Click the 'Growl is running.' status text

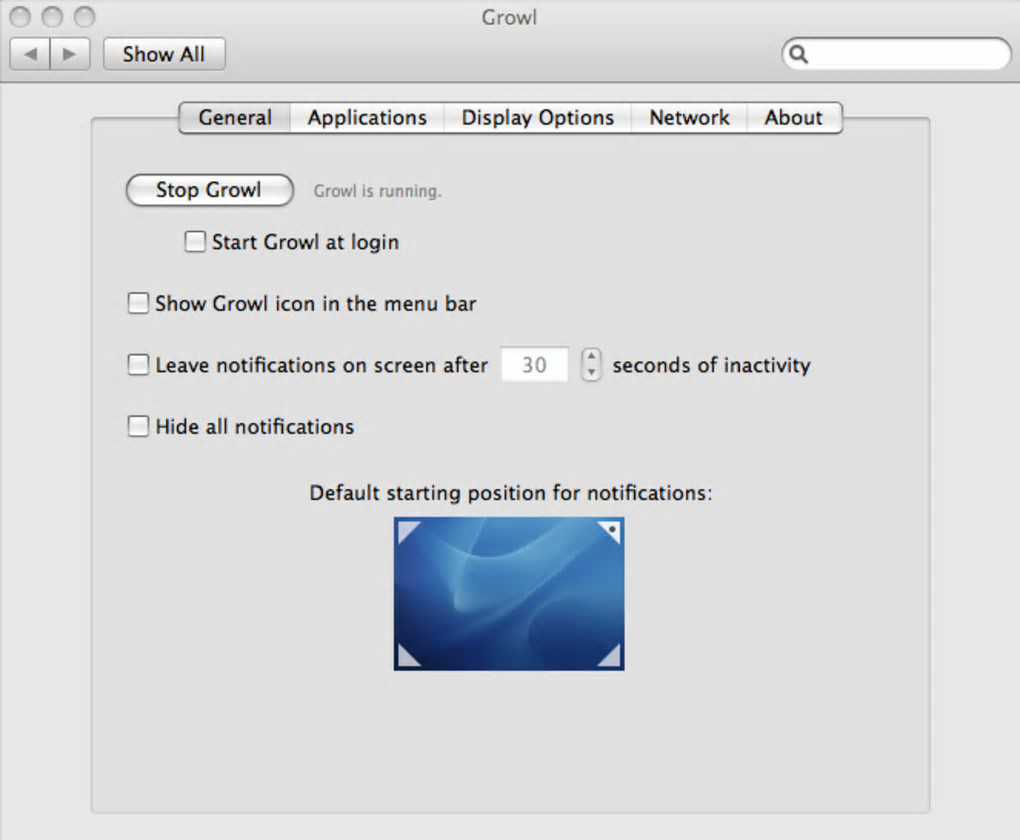tap(377, 191)
